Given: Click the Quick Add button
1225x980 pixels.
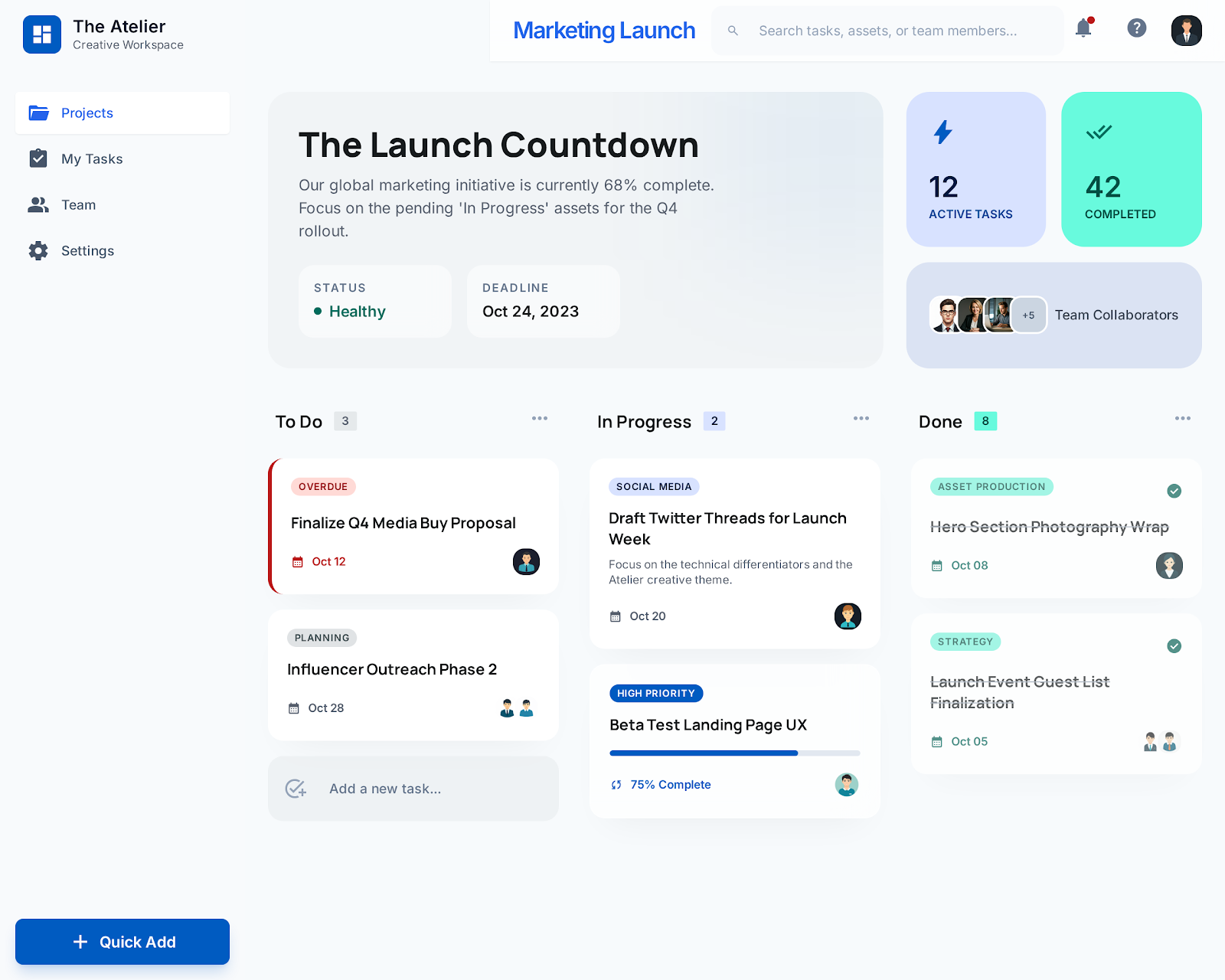Looking at the screenshot, I should coord(122,942).
